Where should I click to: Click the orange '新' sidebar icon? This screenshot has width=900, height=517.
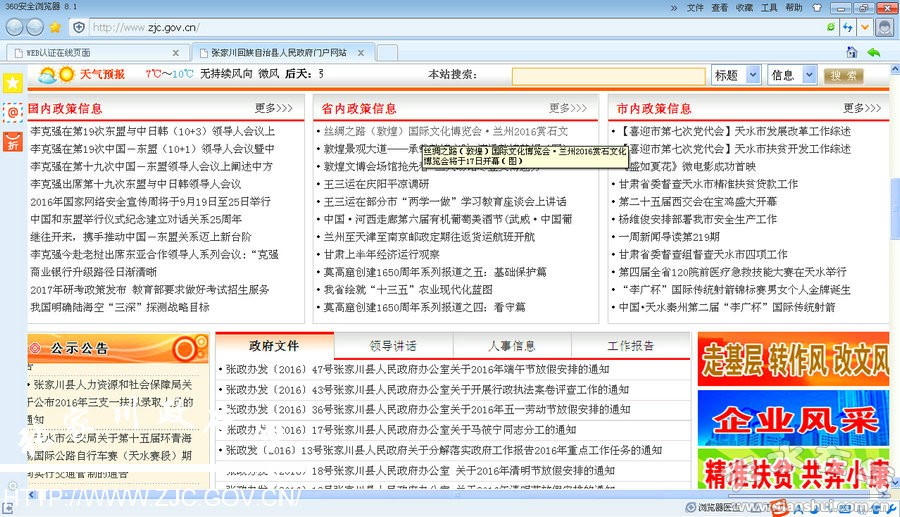click(12, 143)
